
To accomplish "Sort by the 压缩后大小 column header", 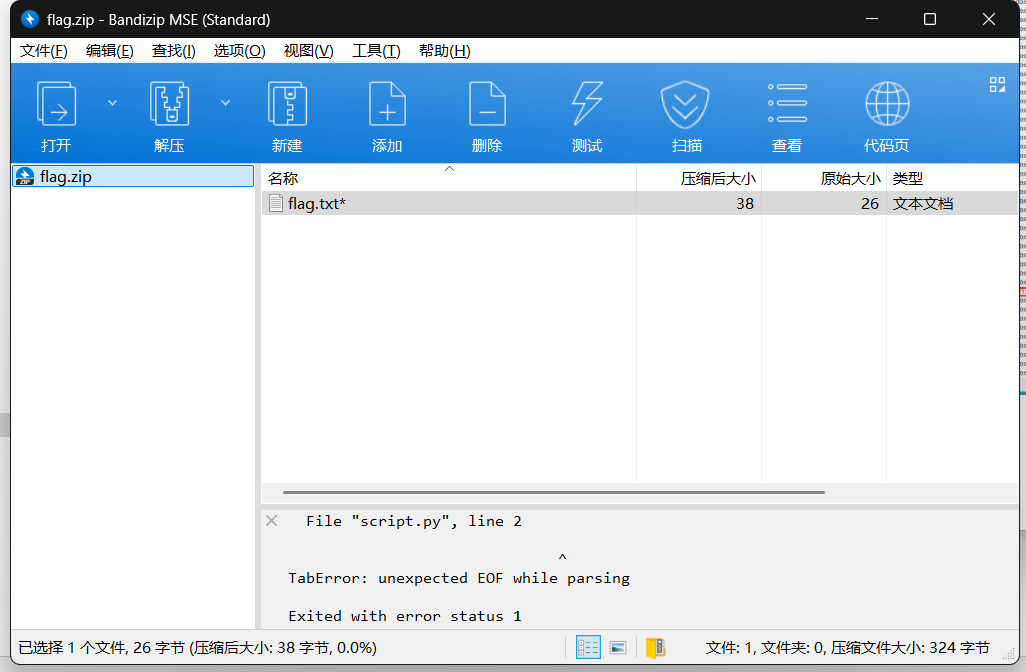I will point(717,178).
